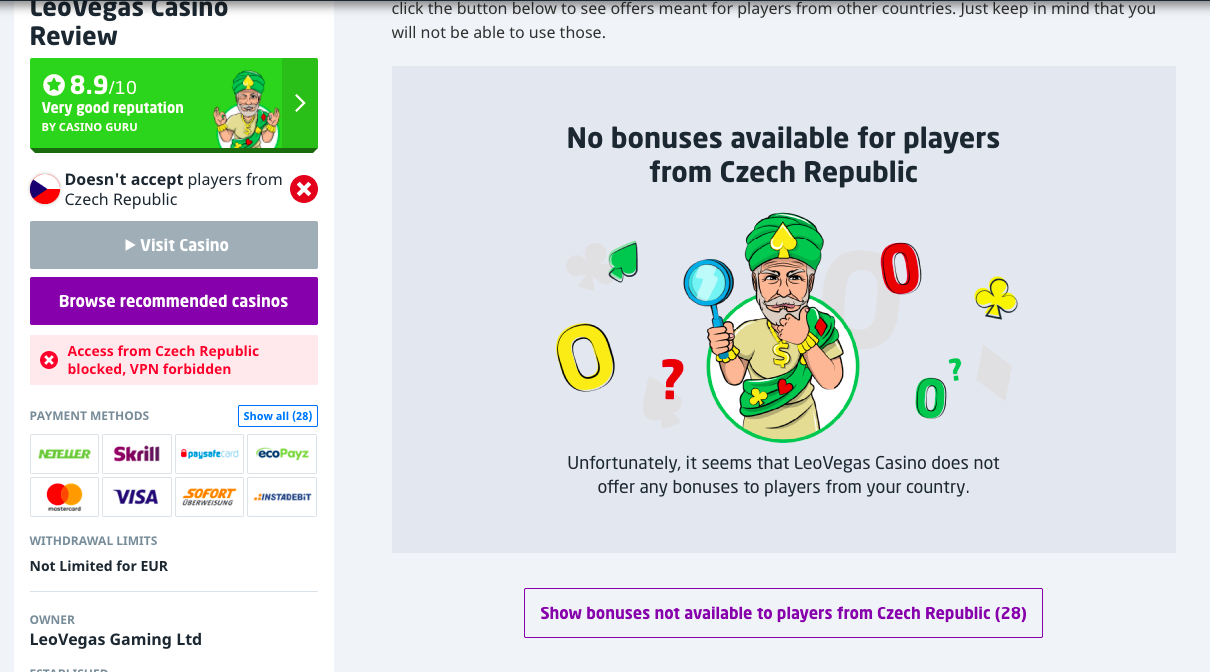1210x672 pixels.
Task: Click the Czech Republic flag icon
Action: click(x=45, y=189)
